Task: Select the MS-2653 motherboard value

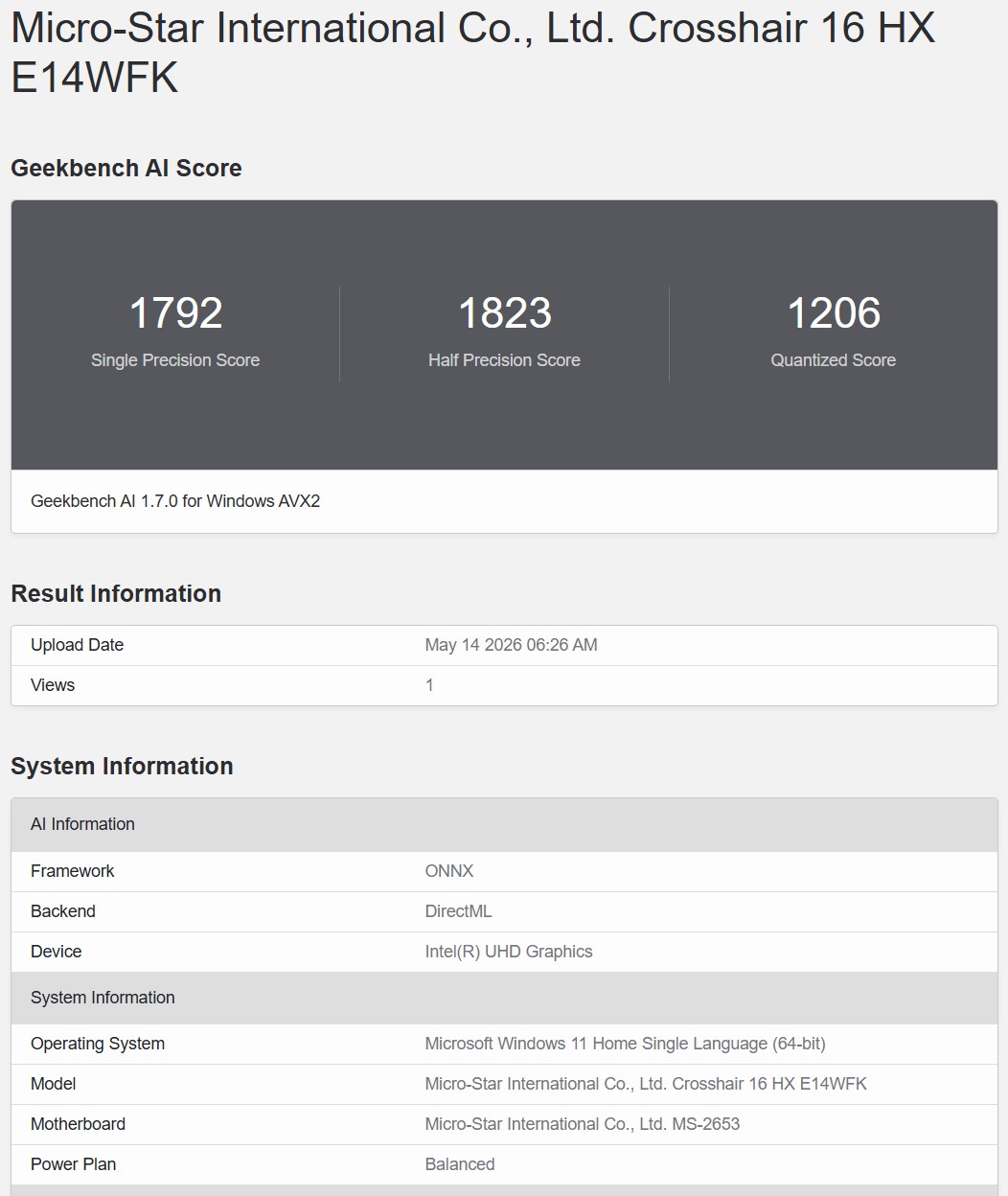Action: pos(583,1124)
